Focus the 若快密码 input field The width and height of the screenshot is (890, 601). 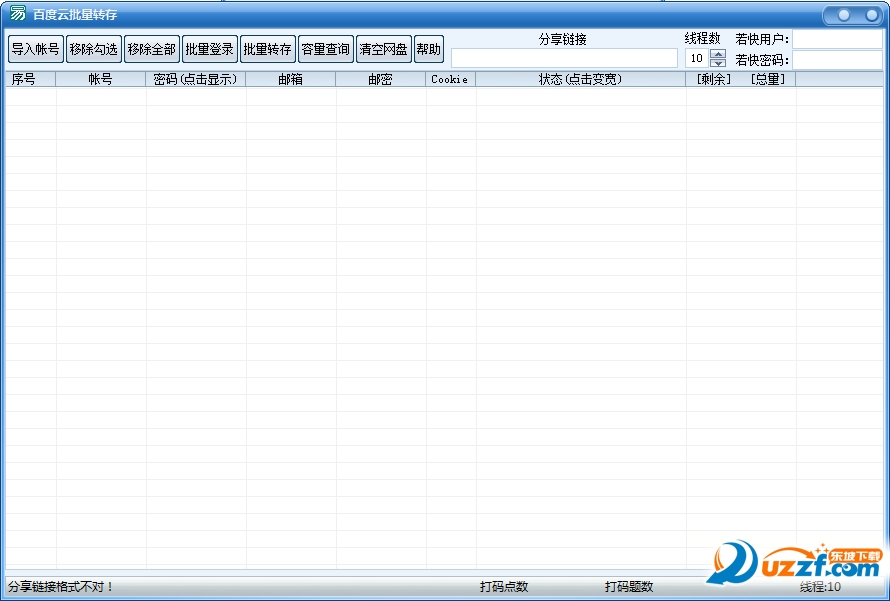(x=837, y=60)
